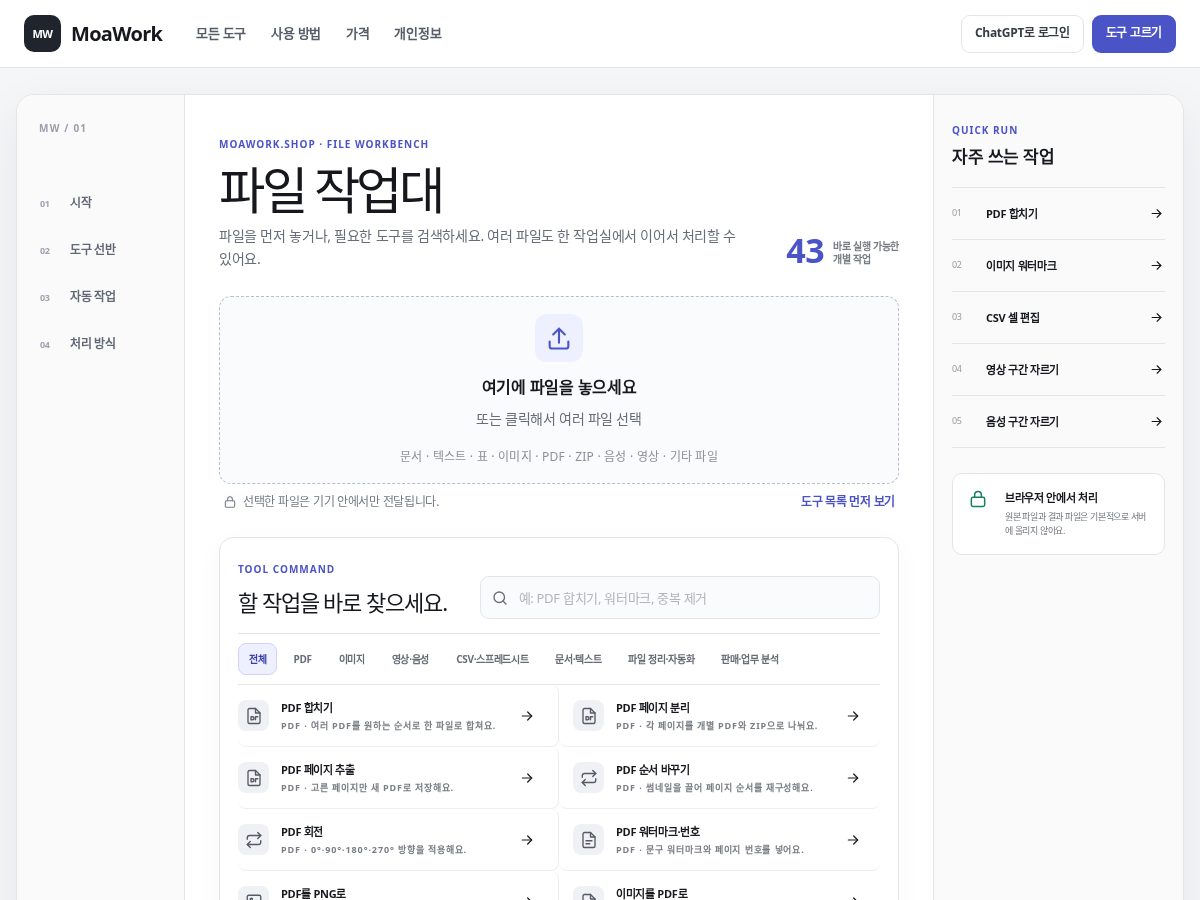
Task: Select the 판매·업무 분석 filter tab
Action: tap(750, 659)
